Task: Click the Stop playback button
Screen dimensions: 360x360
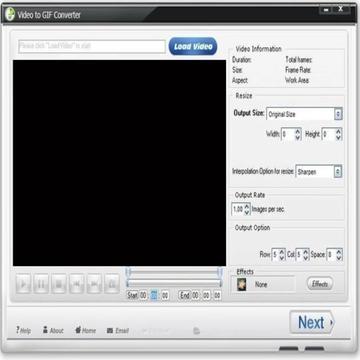Action: point(59,284)
